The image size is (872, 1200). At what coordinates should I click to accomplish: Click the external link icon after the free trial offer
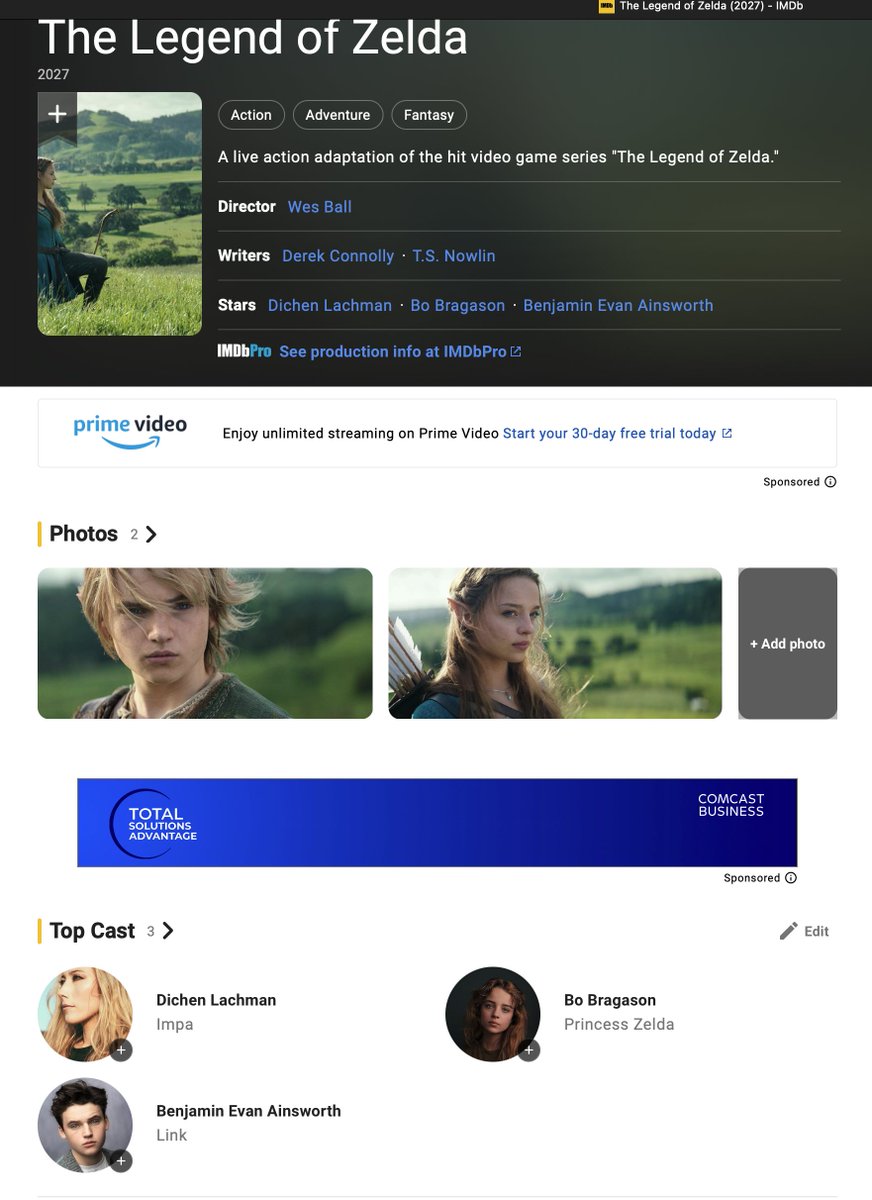pyautogui.click(x=727, y=433)
